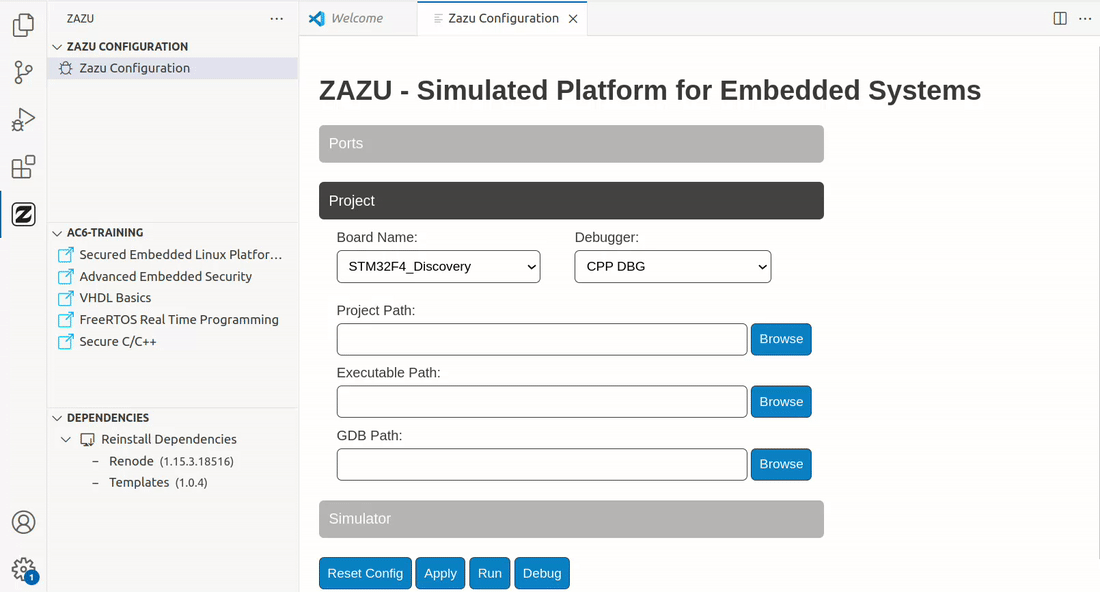Browse for the Executable Path
Image resolution: width=1100 pixels, height=592 pixels.
point(781,402)
